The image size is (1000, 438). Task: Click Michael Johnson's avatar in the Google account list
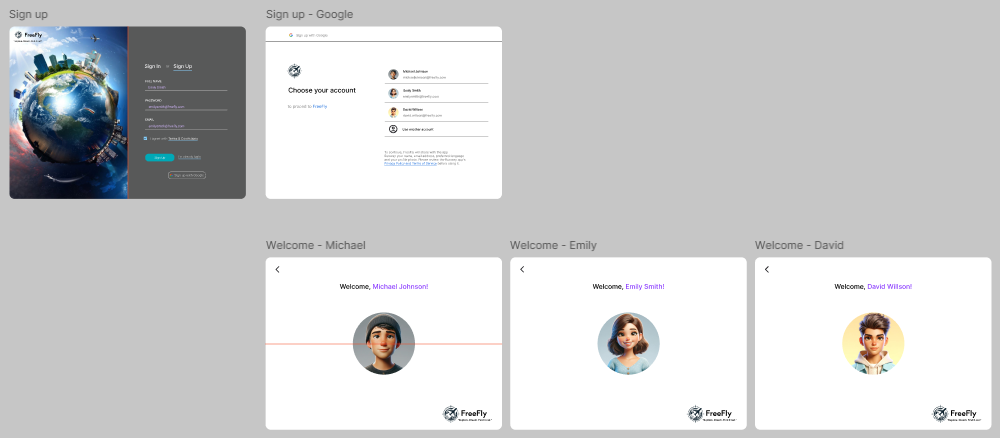(x=393, y=74)
